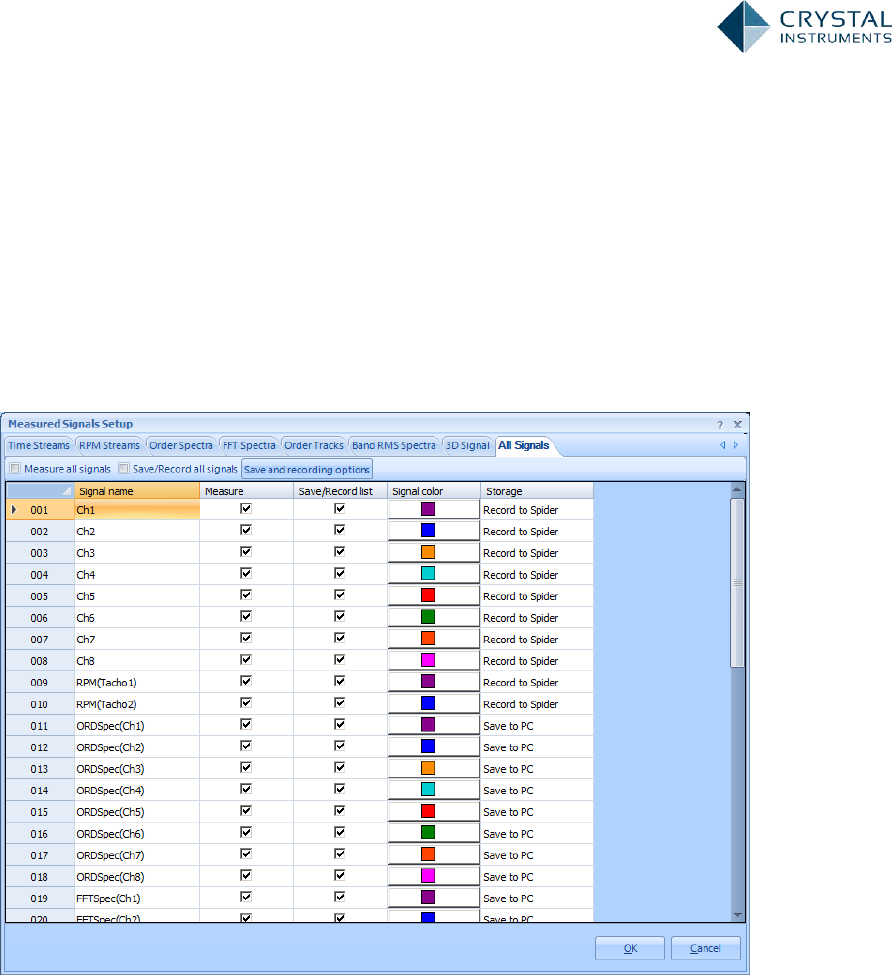
Task: Click the table scroll up arrow
Action: (x=737, y=490)
